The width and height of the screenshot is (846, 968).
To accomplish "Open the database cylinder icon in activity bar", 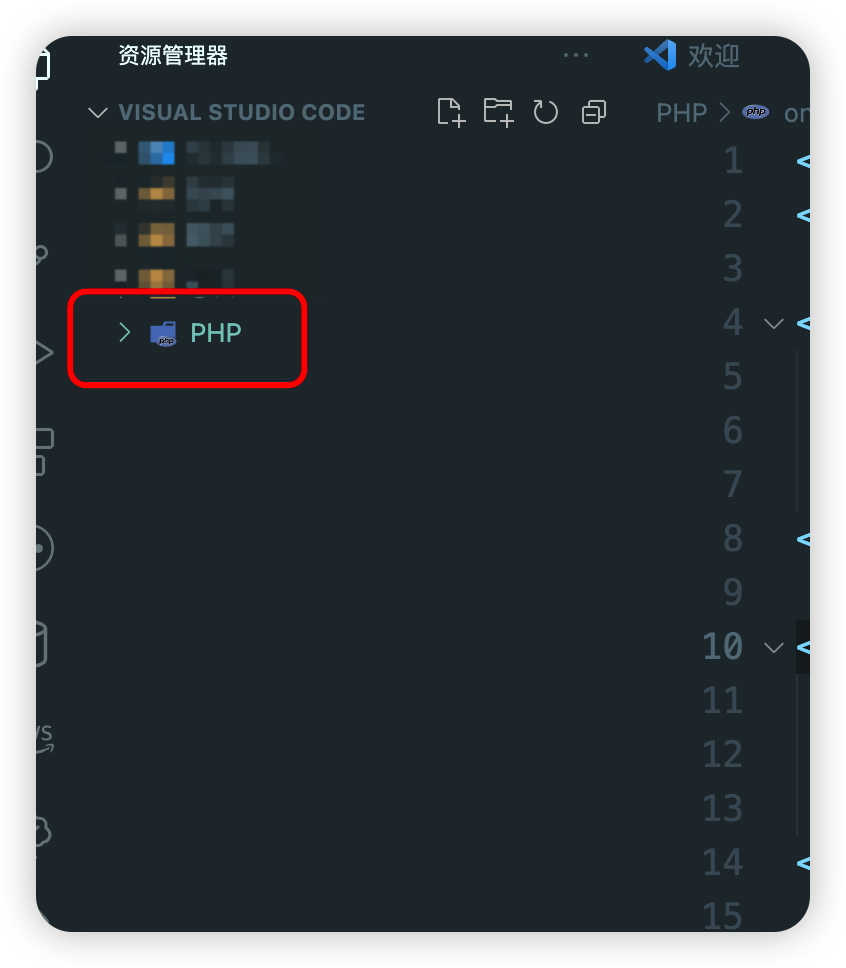I will pos(42,645).
